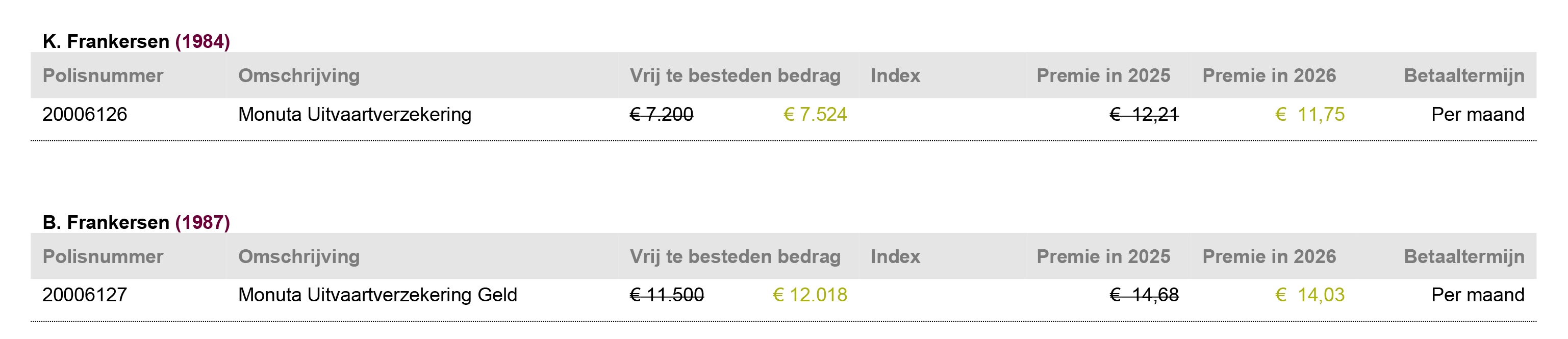Click the green amount € 7.524
The width and height of the screenshot is (1568, 339).
(x=815, y=114)
